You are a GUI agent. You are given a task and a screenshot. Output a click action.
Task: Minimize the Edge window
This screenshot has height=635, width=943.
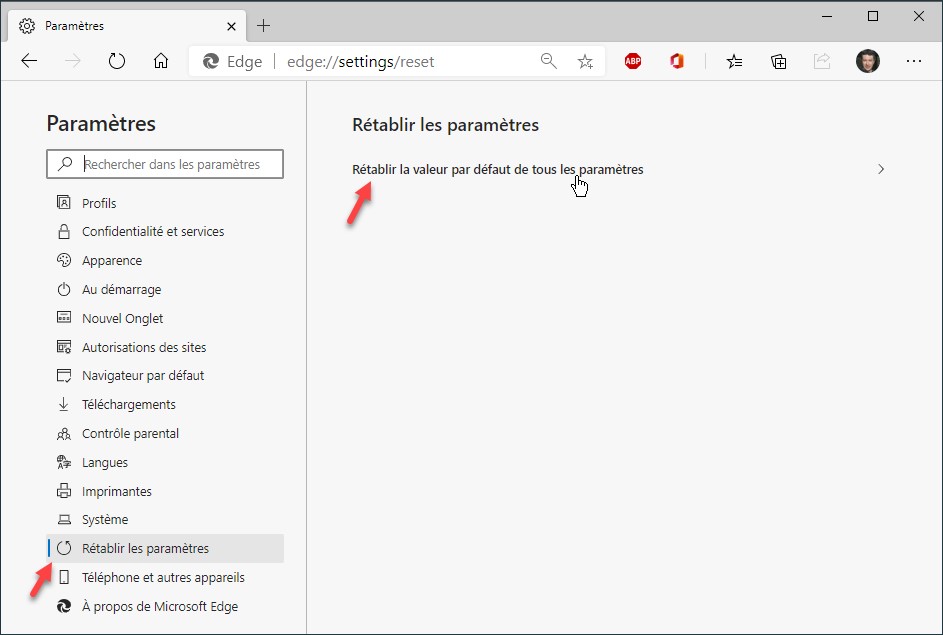[827, 16]
